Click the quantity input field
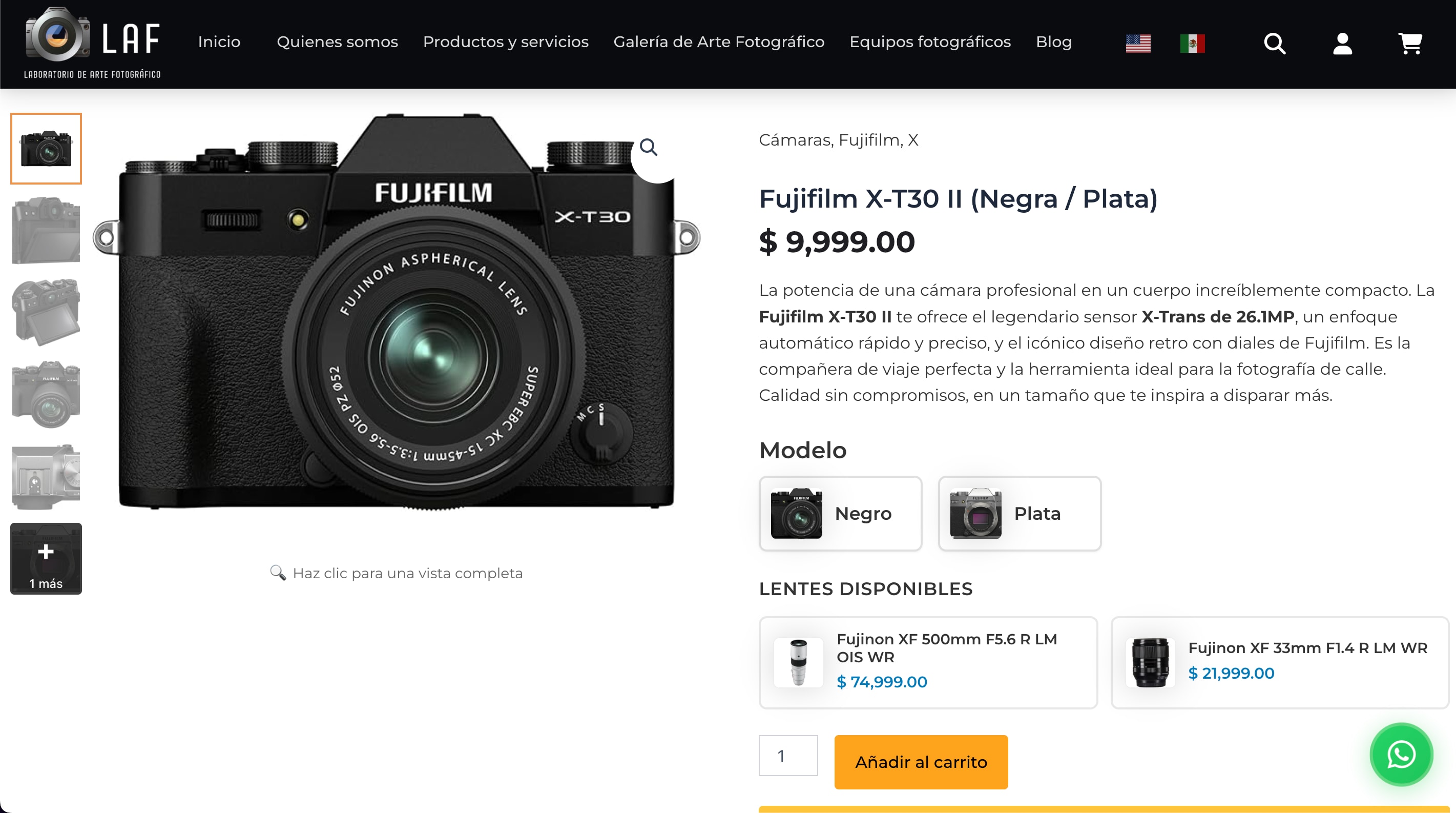 tap(788, 756)
